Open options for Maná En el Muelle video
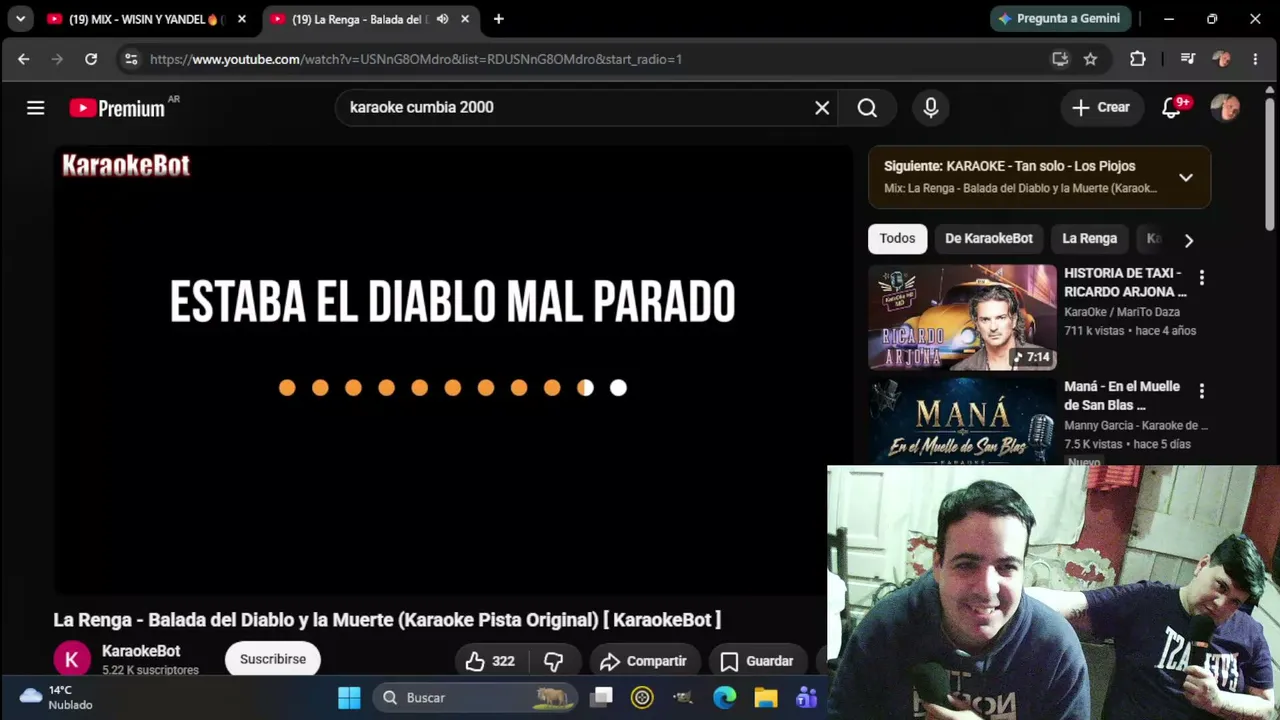 coord(1202,391)
